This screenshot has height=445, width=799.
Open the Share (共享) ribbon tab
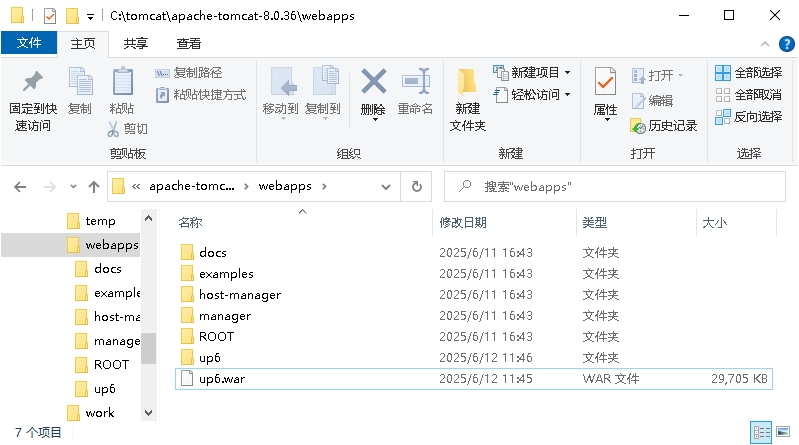click(136, 44)
